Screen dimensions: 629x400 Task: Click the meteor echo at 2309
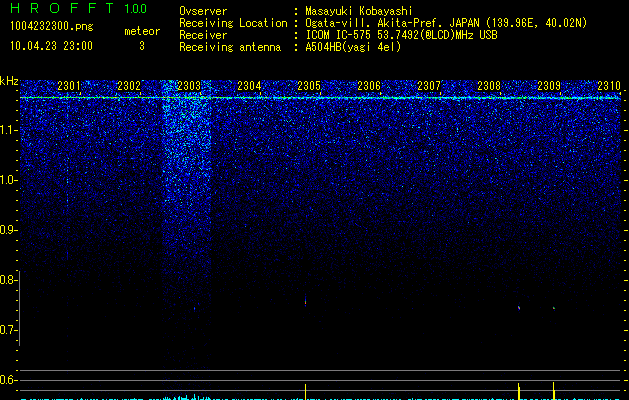click(554, 308)
